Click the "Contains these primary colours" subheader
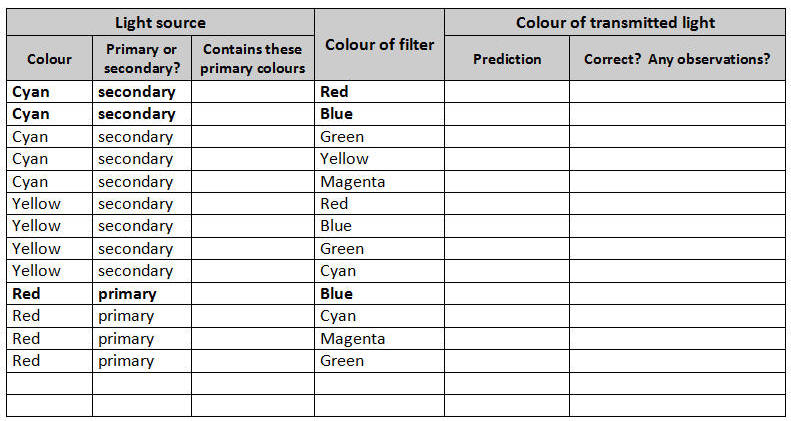The image size is (791, 421). 253,59
